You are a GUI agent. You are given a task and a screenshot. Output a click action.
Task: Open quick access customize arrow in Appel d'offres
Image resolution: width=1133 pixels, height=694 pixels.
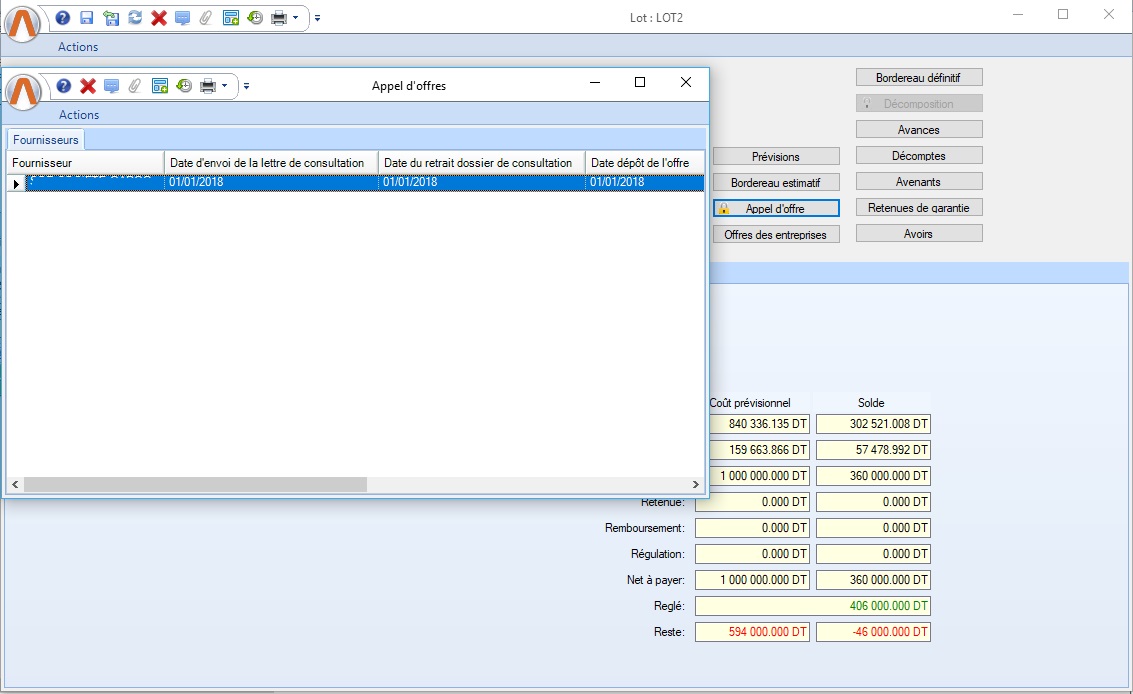tap(247, 86)
